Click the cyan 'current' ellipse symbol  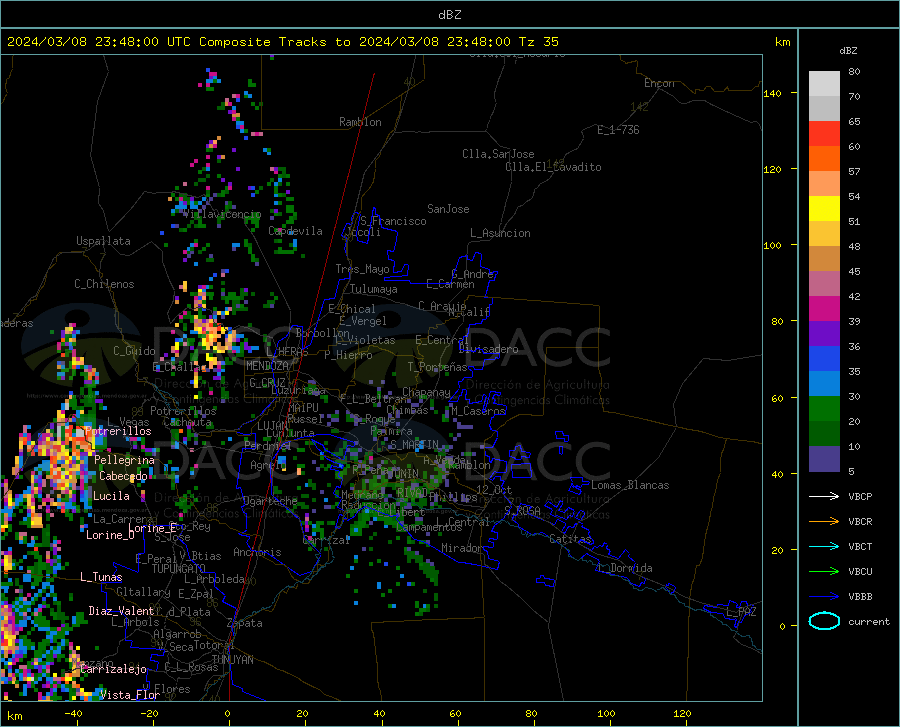(824, 621)
